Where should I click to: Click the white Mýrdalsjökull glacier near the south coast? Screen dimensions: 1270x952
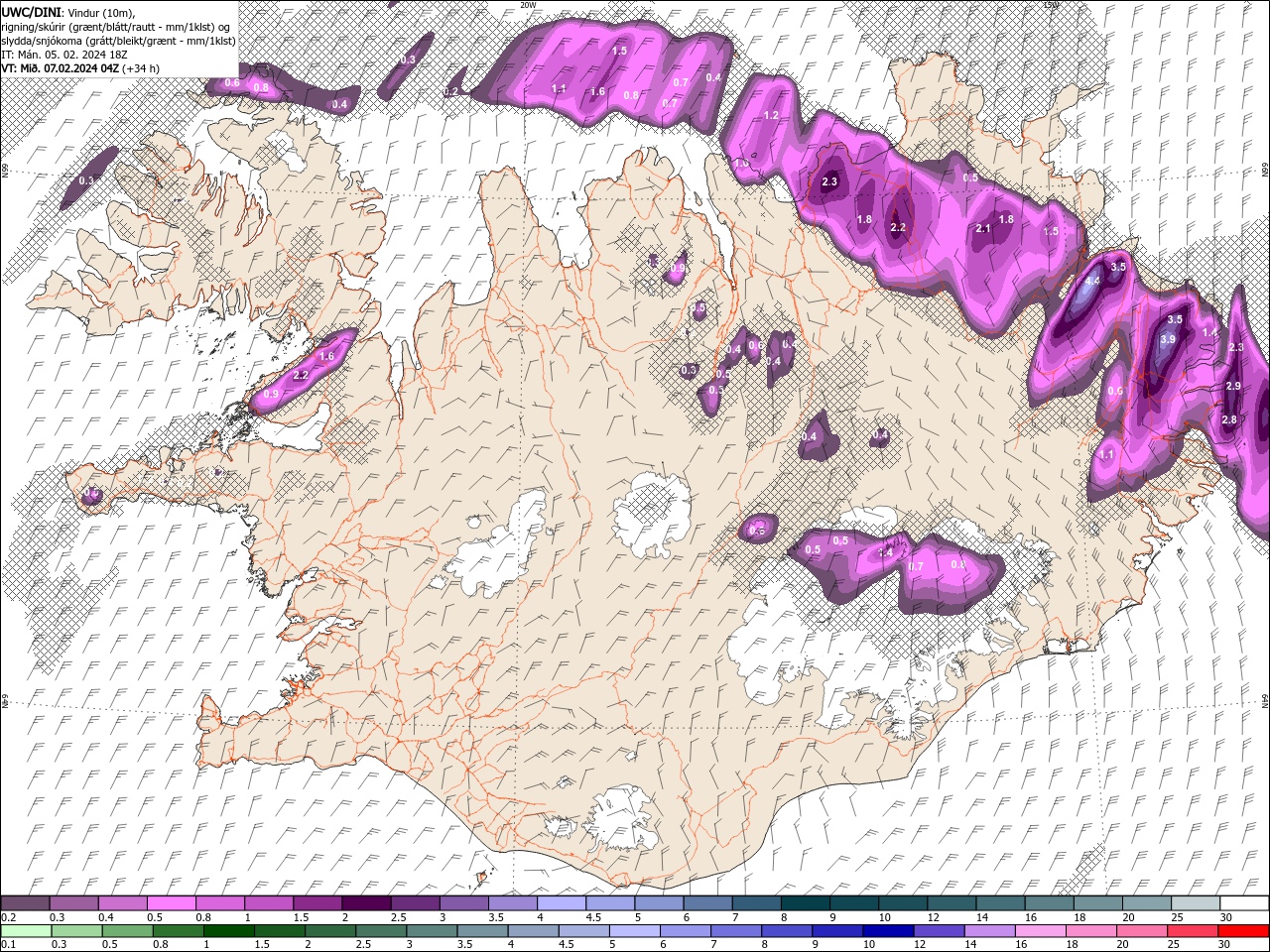pos(620,820)
